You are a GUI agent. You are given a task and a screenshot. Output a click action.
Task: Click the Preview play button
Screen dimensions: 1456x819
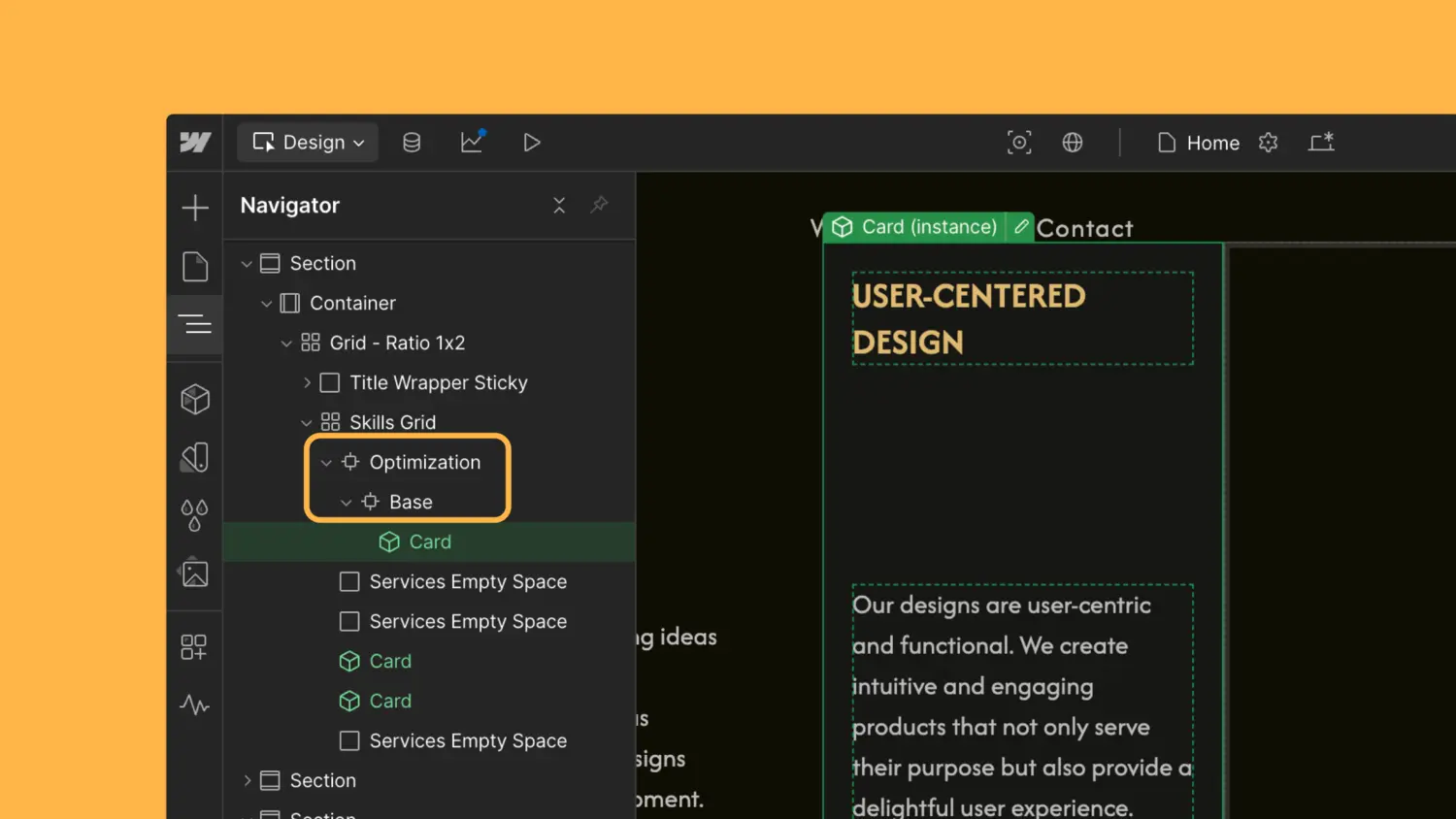click(x=531, y=143)
